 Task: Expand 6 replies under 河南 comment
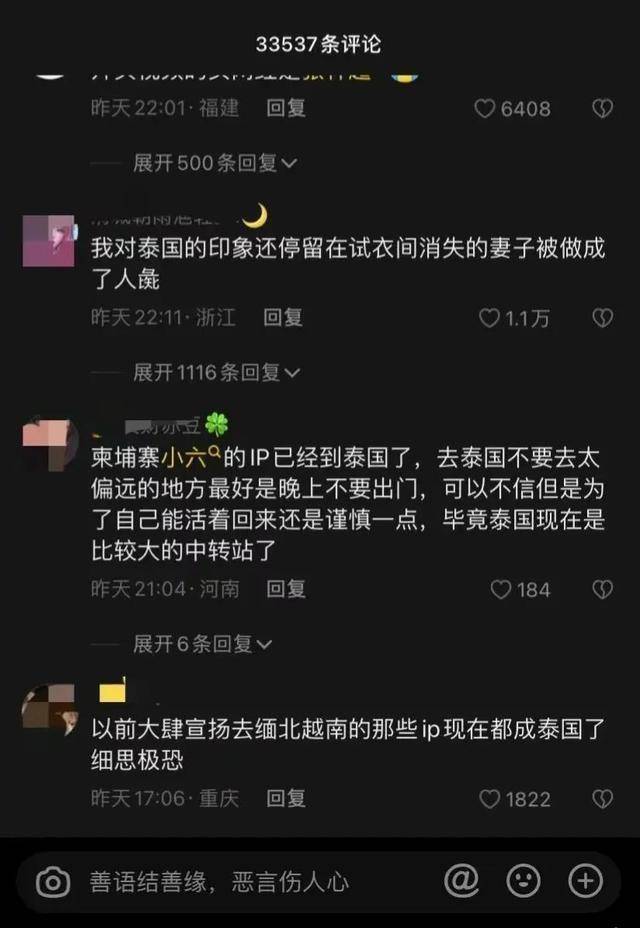click(x=202, y=644)
